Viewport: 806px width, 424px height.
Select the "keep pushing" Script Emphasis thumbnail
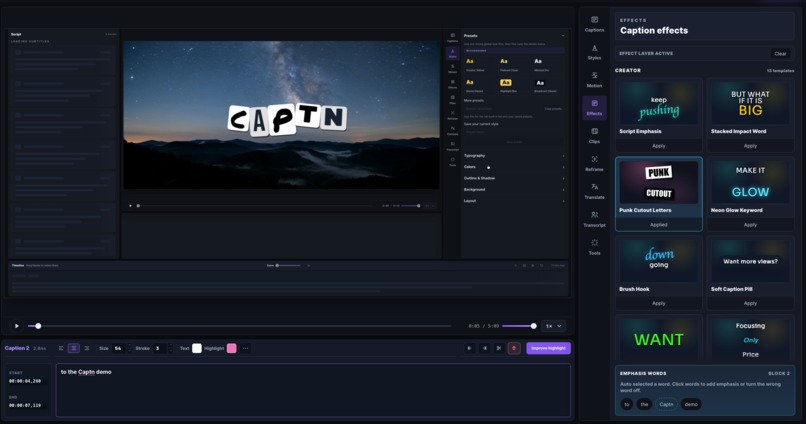(x=658, y=104)
